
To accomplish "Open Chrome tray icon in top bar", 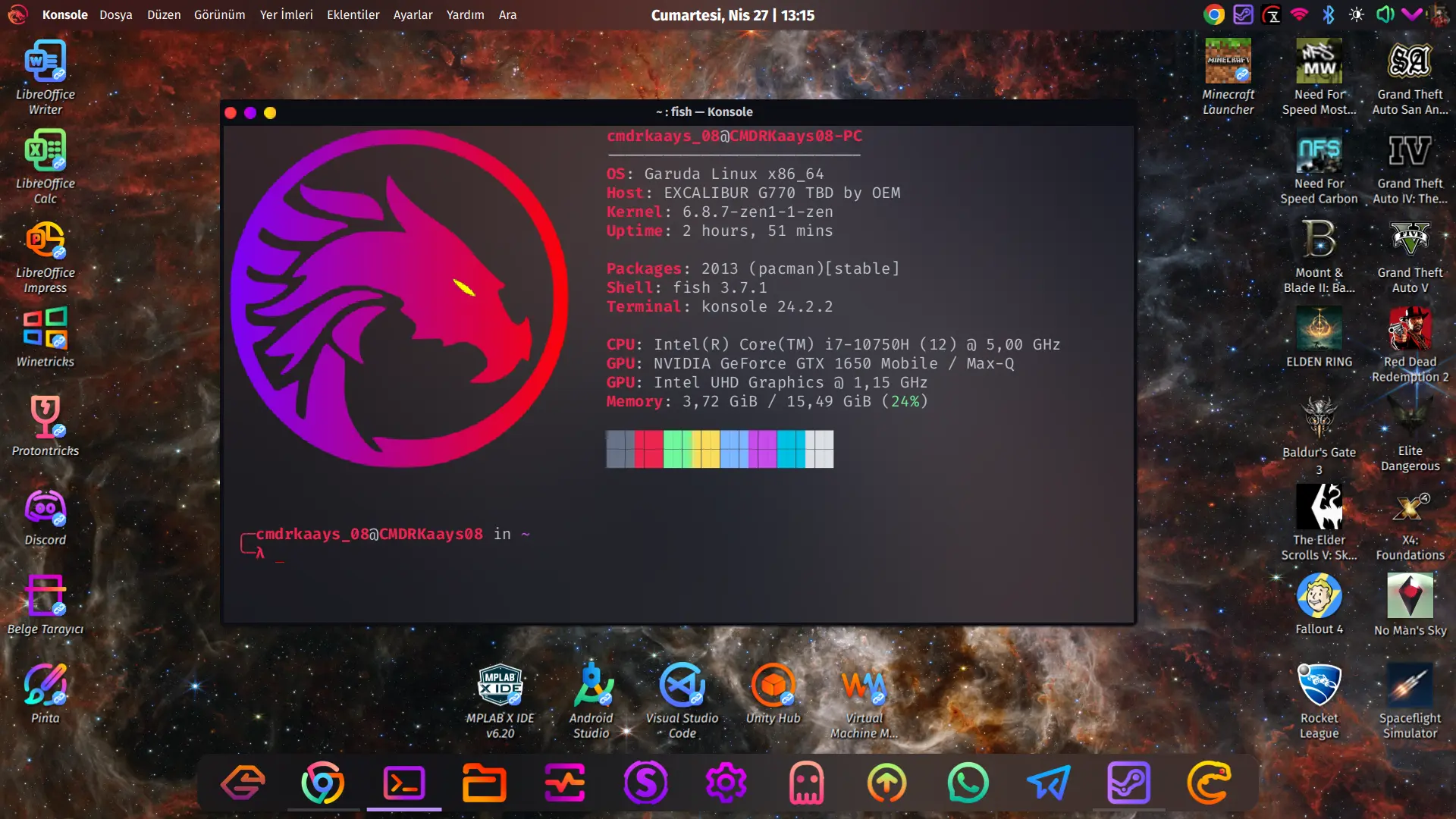I will [1214, 14].
